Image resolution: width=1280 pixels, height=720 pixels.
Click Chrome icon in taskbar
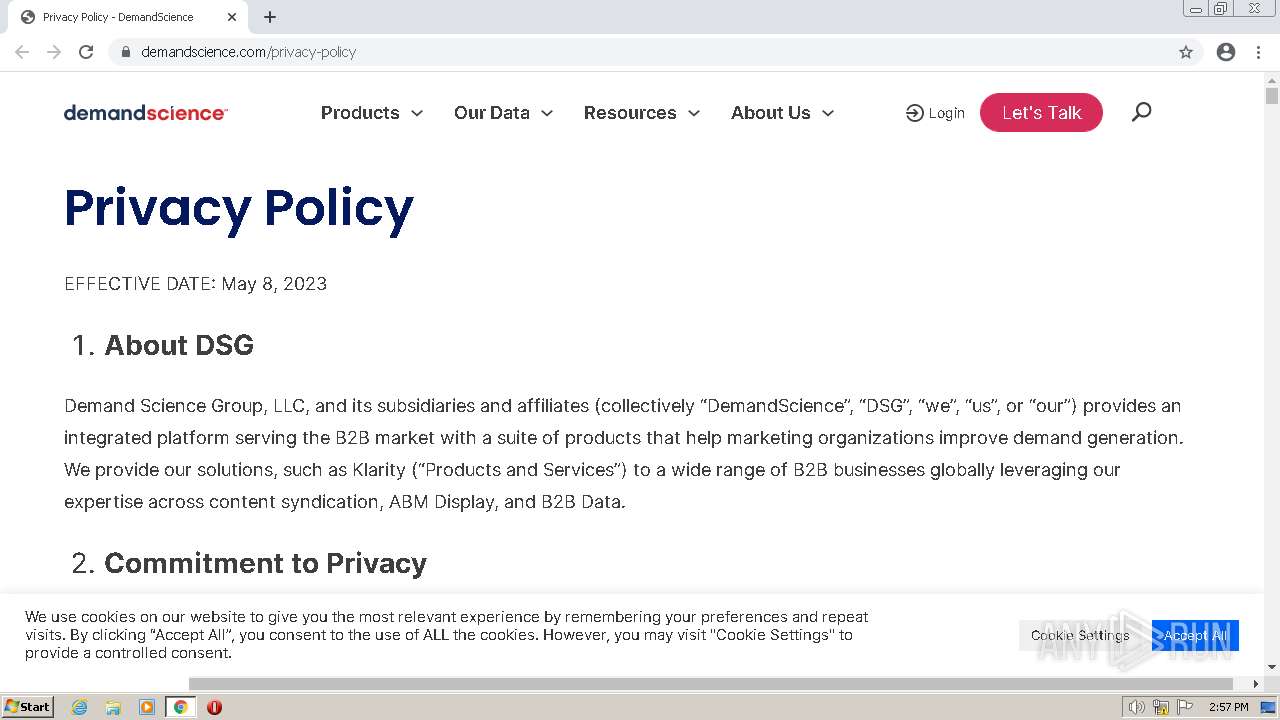(180, 707)
